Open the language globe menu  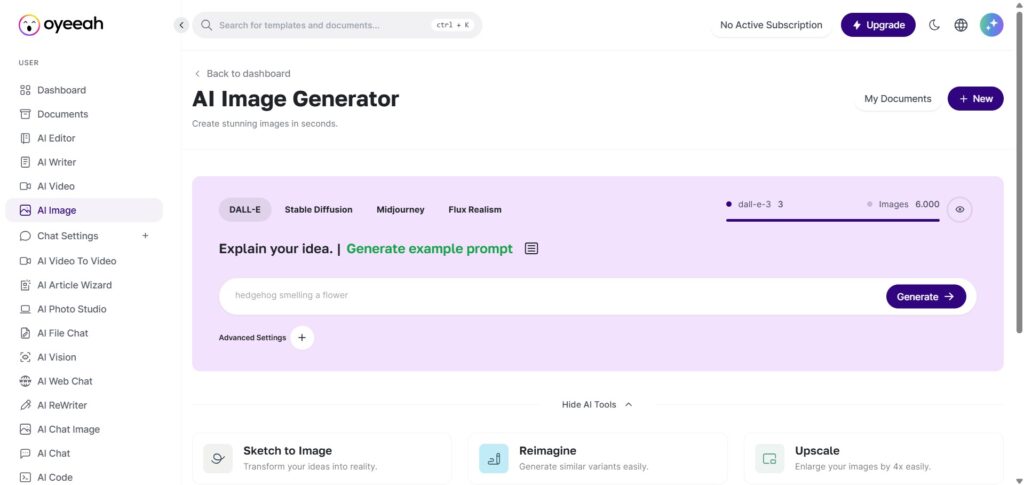point(961,25)
